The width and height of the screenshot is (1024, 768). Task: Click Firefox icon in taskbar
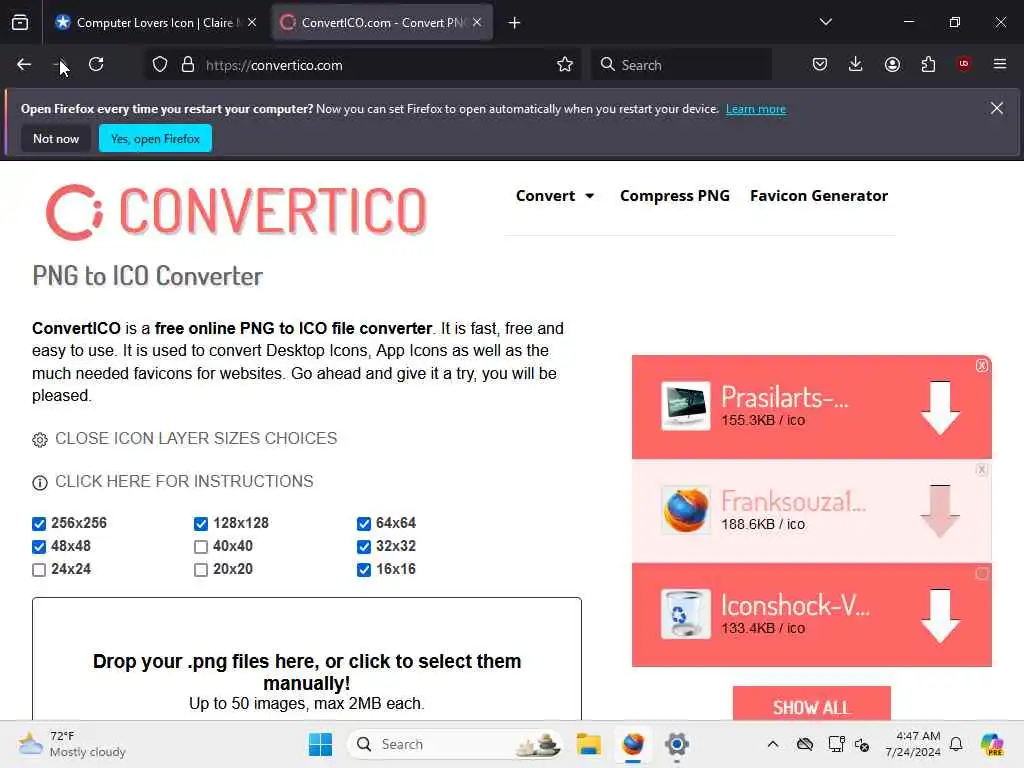coord(633,744)
